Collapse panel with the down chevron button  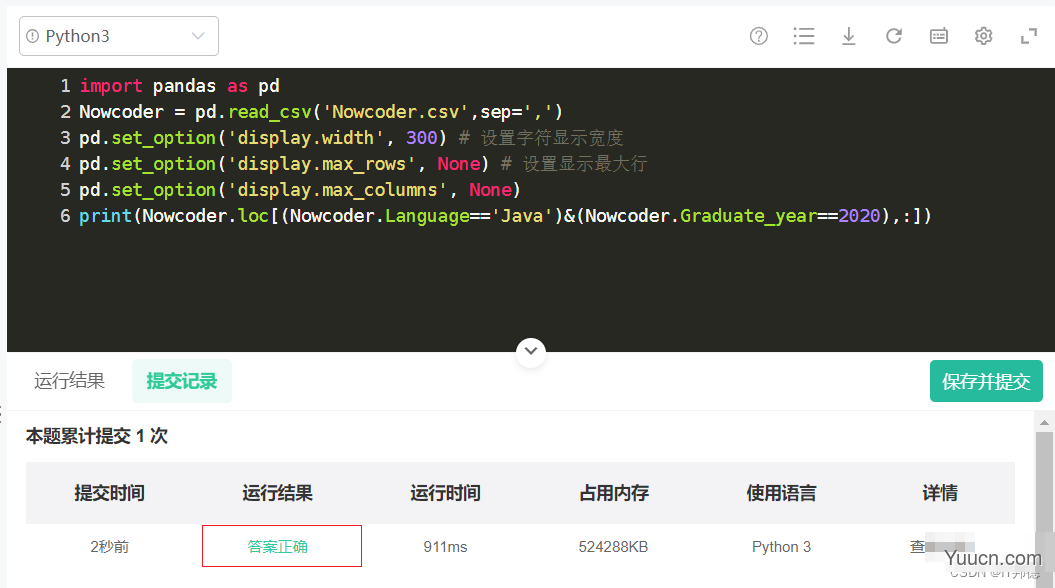[x=531, y=351]
